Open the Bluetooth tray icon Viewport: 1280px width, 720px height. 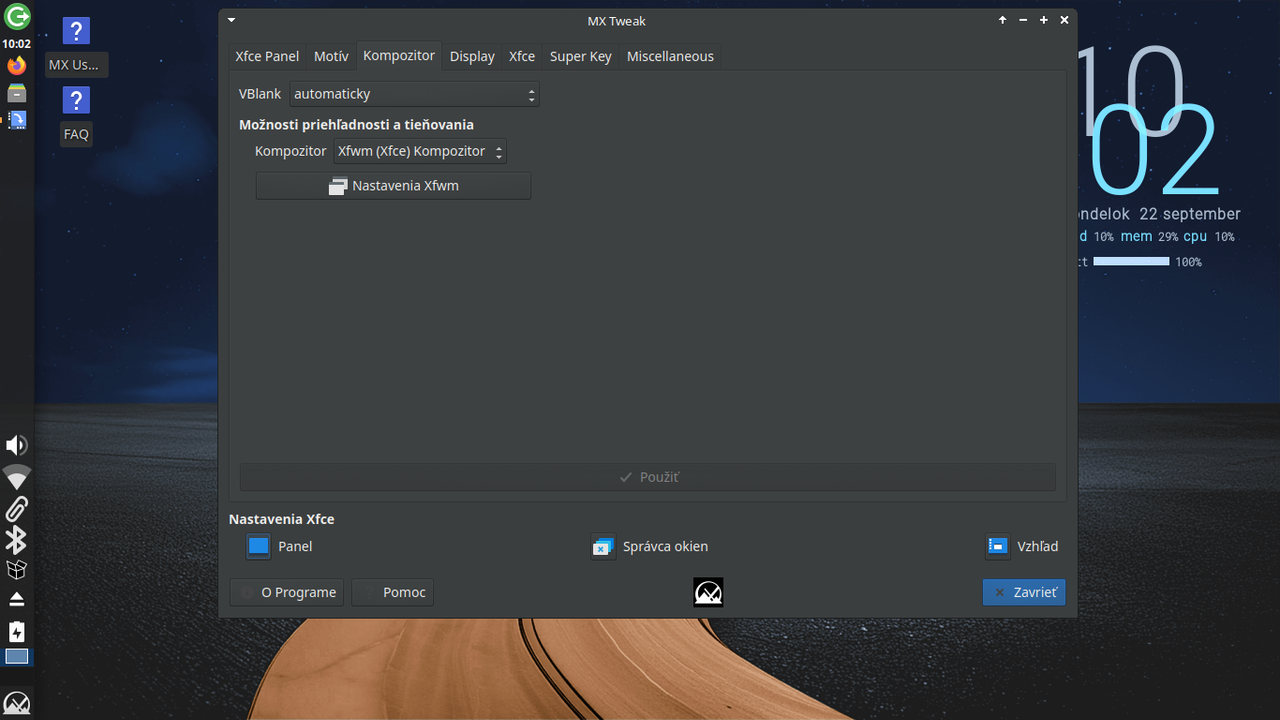[17, 540]
